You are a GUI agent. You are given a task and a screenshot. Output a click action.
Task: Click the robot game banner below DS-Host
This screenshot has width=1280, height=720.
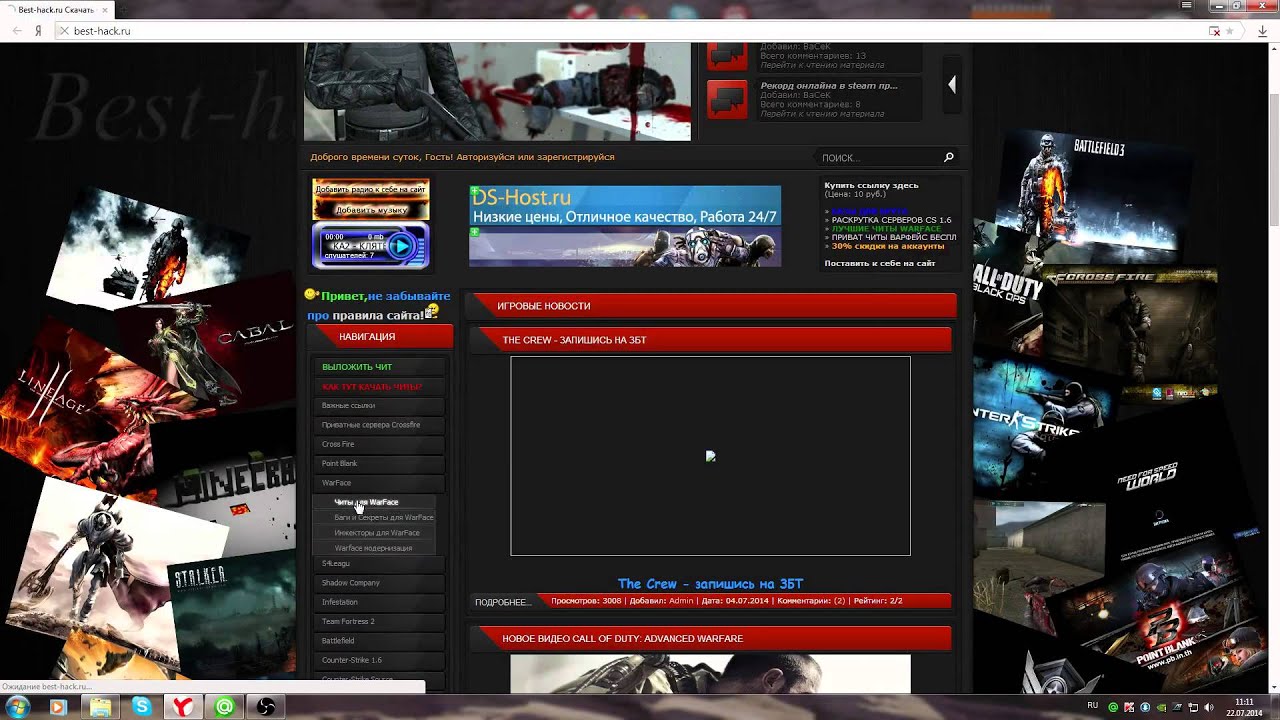[625, 247]
